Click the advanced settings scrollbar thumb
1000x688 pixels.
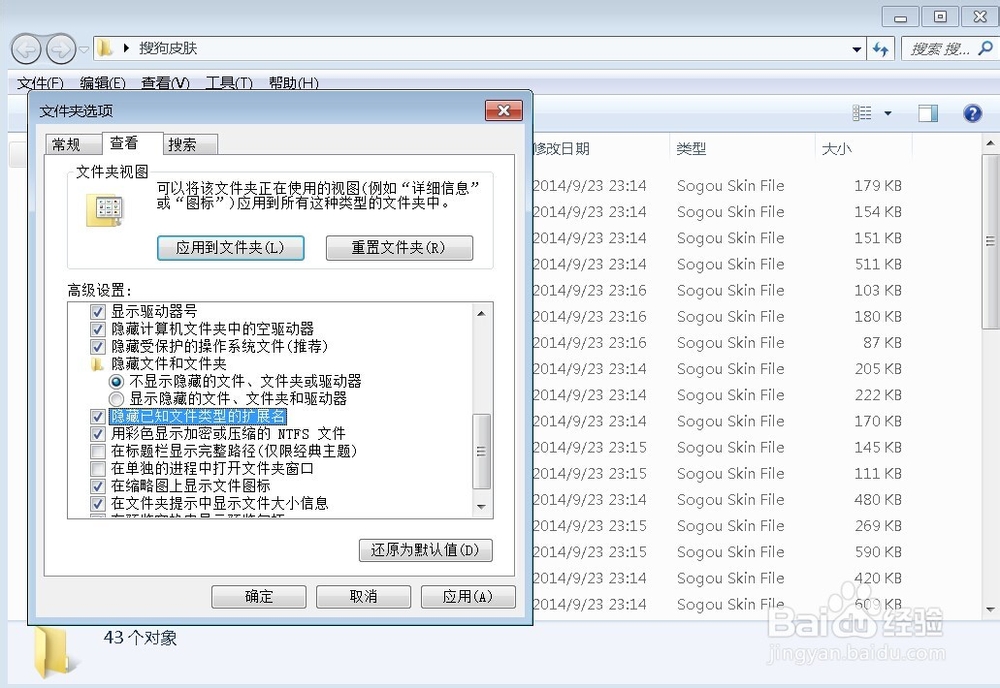click(x=482, y=451)
